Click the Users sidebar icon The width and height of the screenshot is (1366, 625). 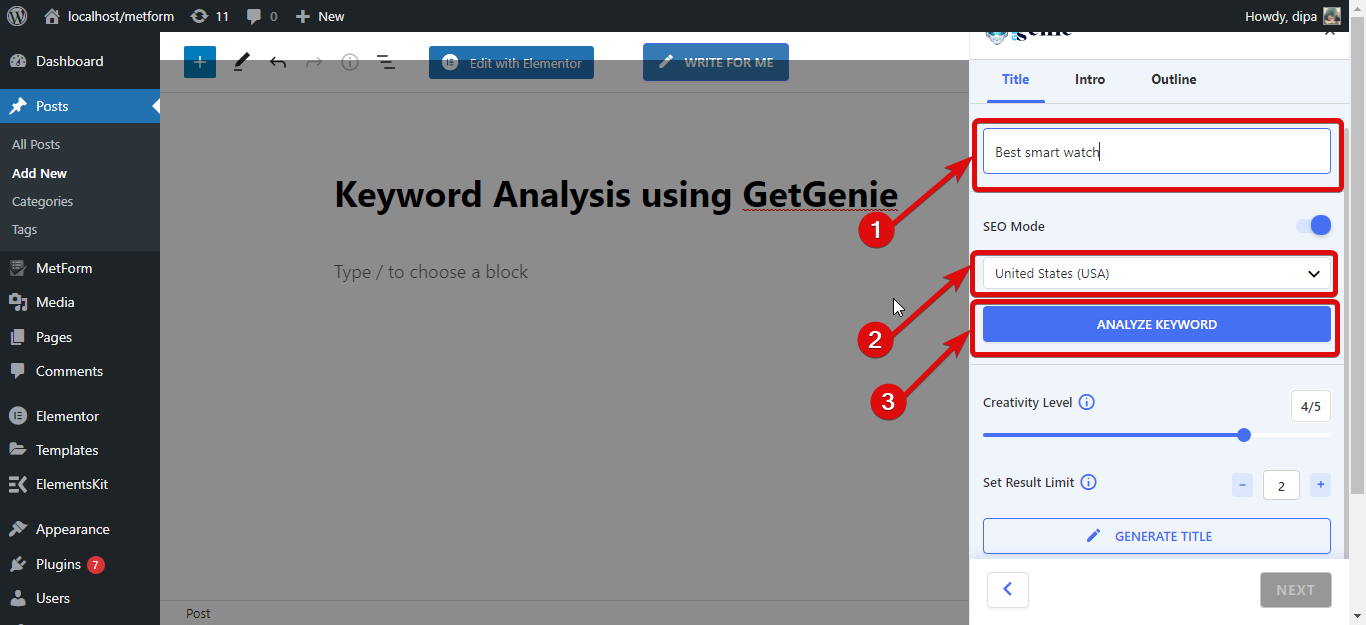[18, 598]
